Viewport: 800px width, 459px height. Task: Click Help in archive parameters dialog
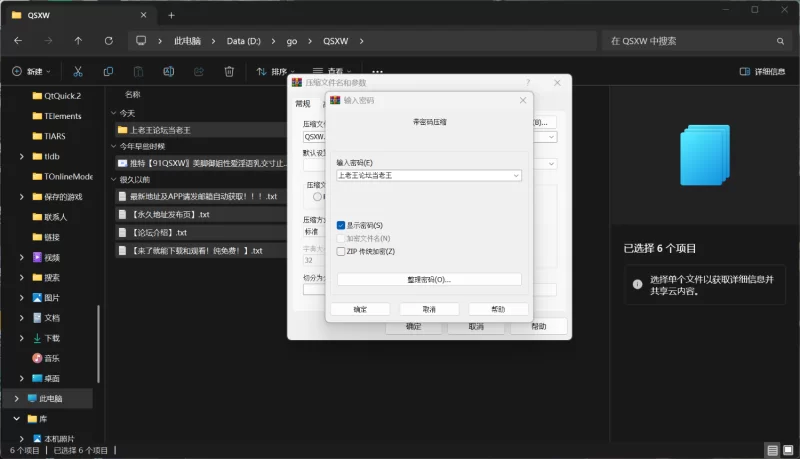tap(539, 326)
